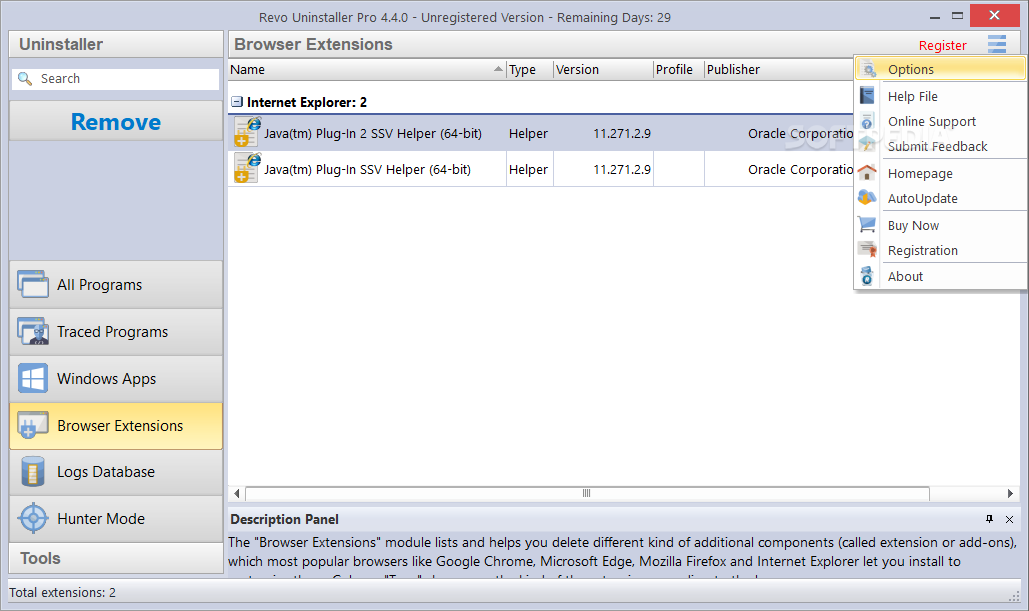The width and height of the screenshot is (1029, 611).
Task: Click the Windows Apps logo icon
Action: click(x=33, y=379)
